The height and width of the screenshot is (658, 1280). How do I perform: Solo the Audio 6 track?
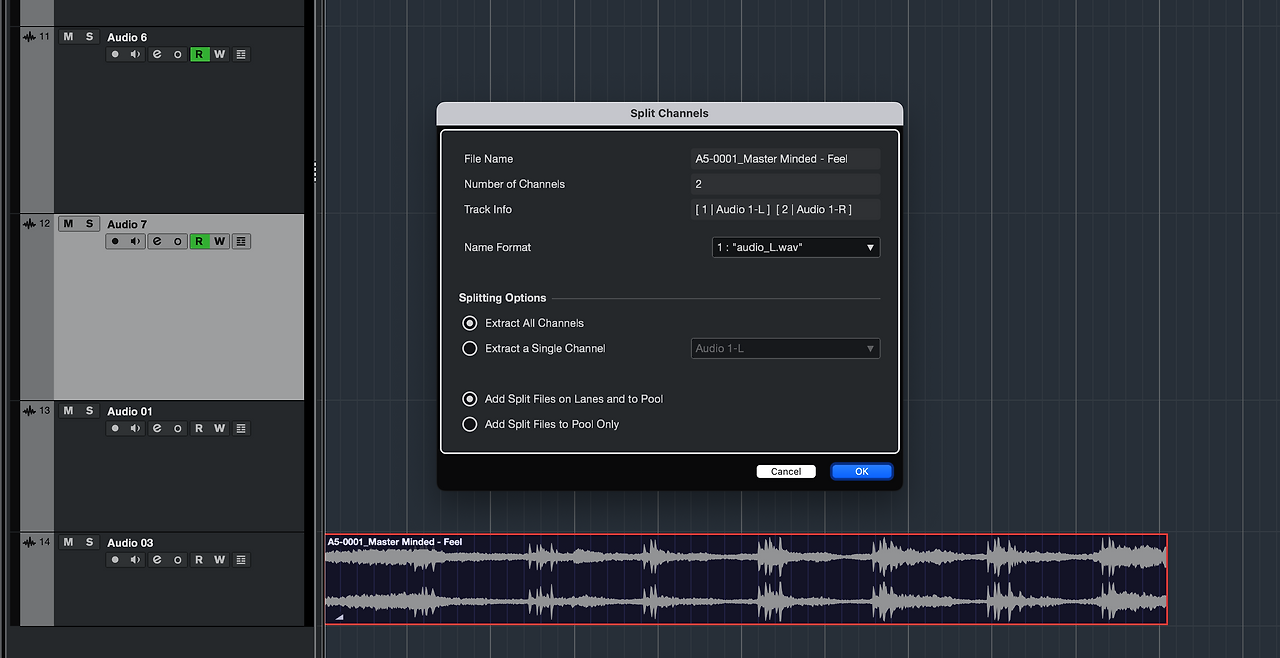pyautogui.click(x=89, y=37)
